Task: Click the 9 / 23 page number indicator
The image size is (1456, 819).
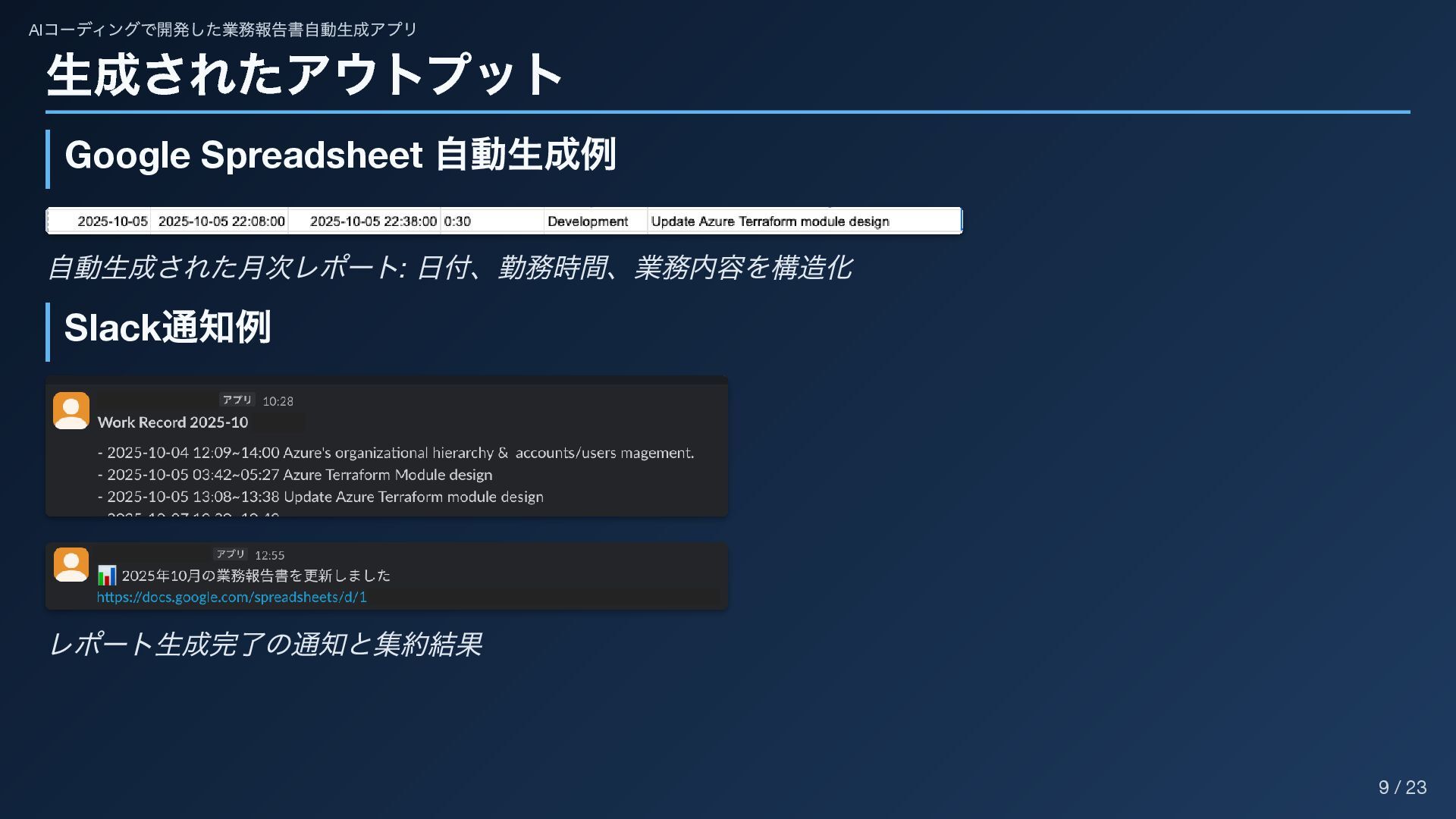Action: (x=1402, y=787)
